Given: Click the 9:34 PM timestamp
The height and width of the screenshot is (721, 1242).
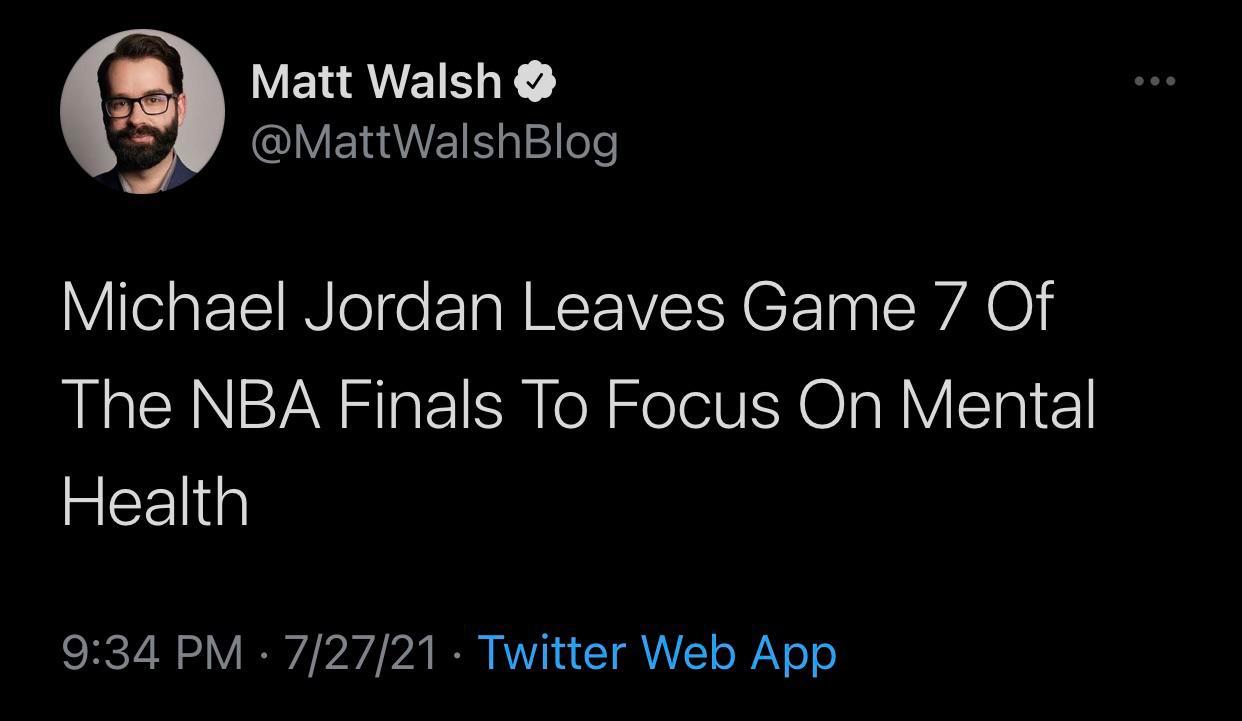Looking at the screenshot, I should 152,653.
